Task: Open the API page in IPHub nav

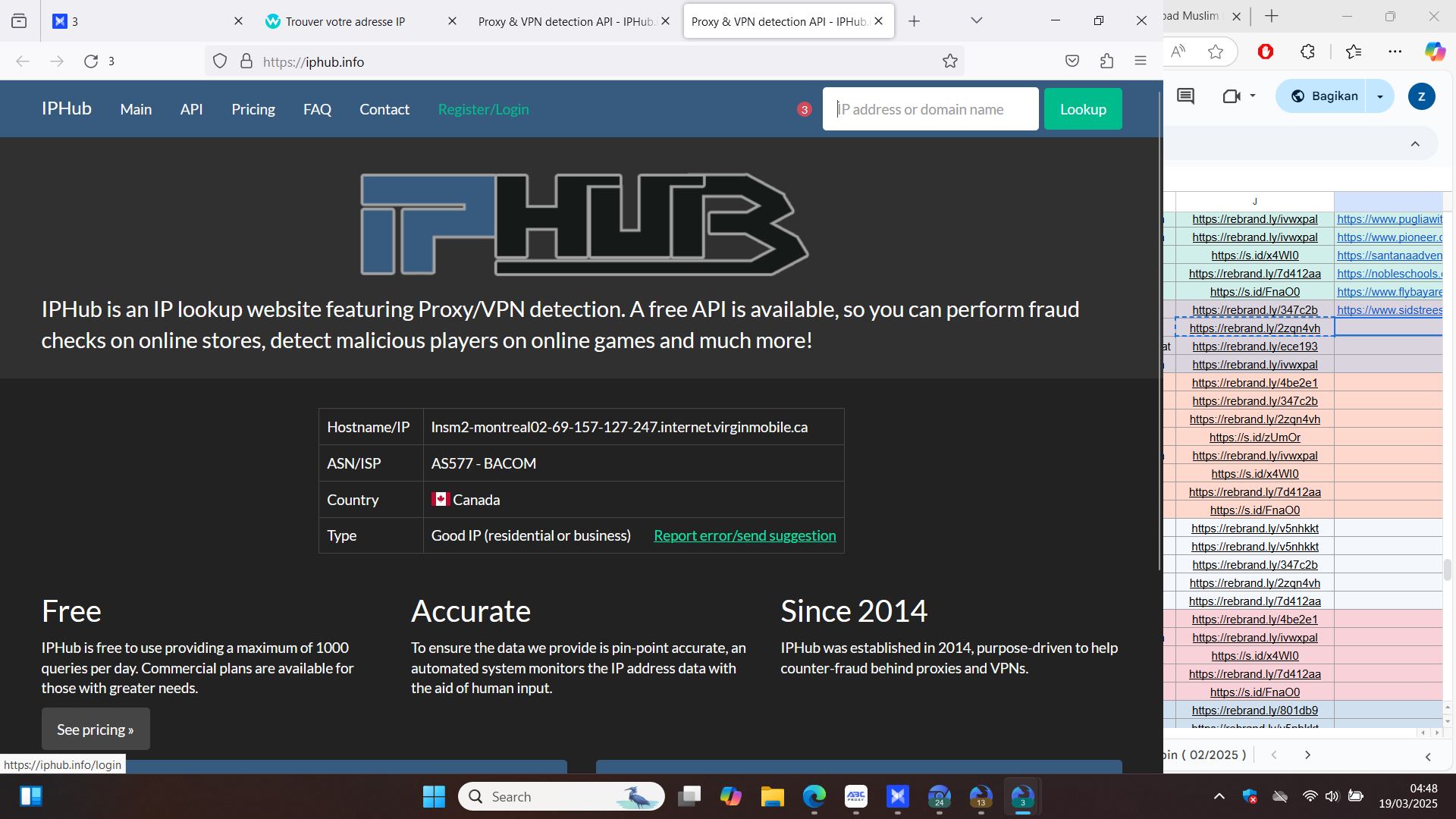Action: point(192,109)
